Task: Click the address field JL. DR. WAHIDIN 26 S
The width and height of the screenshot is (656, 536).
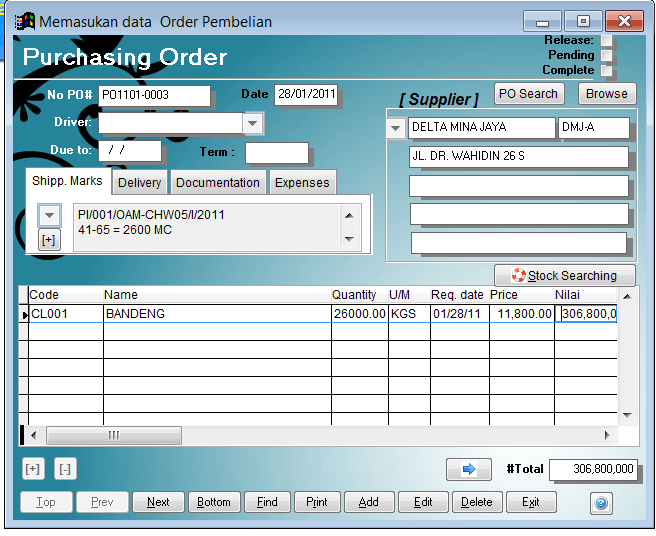Action: (x=519, y=156)
